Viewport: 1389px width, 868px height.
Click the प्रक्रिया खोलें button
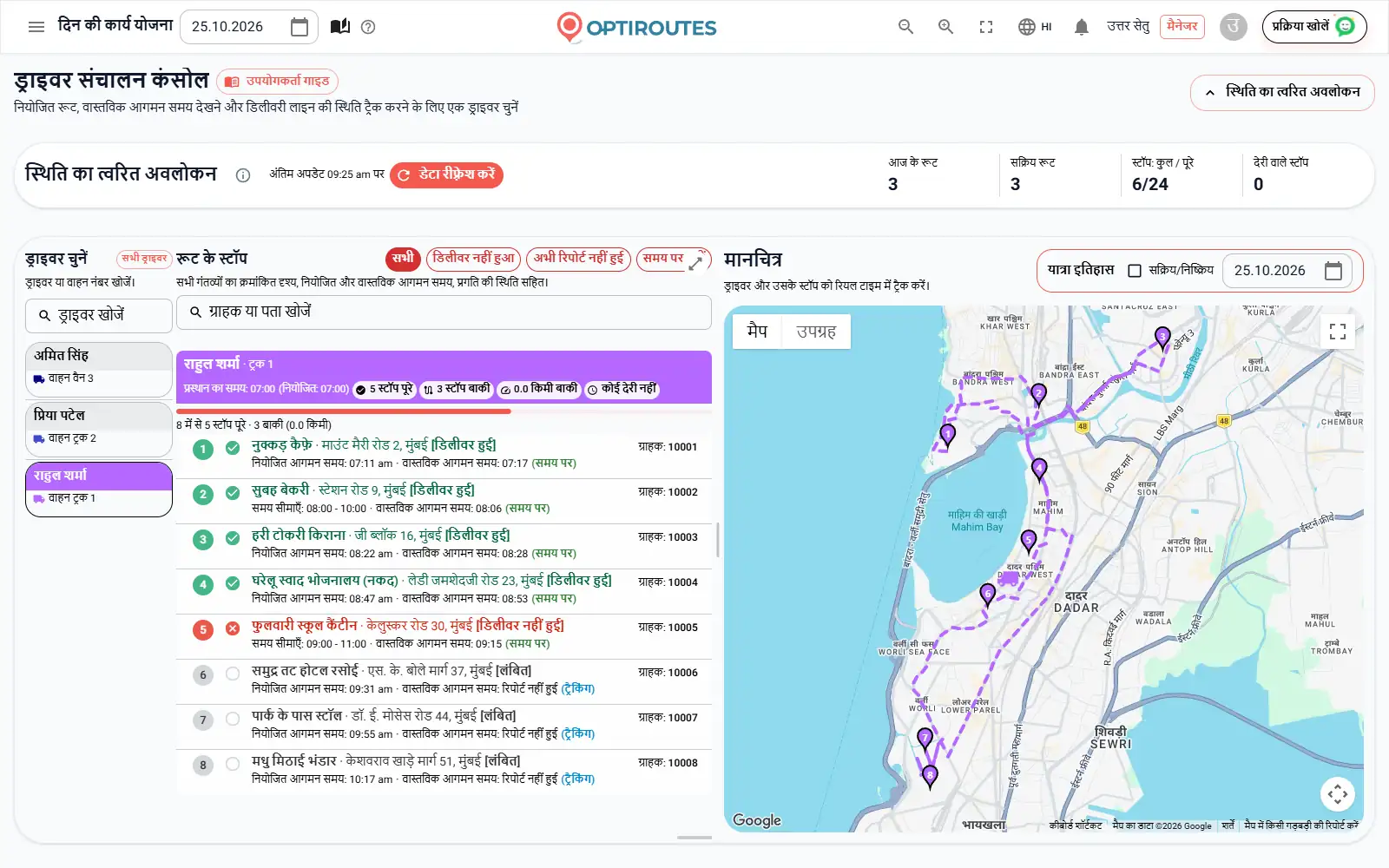click(1314, 27)
